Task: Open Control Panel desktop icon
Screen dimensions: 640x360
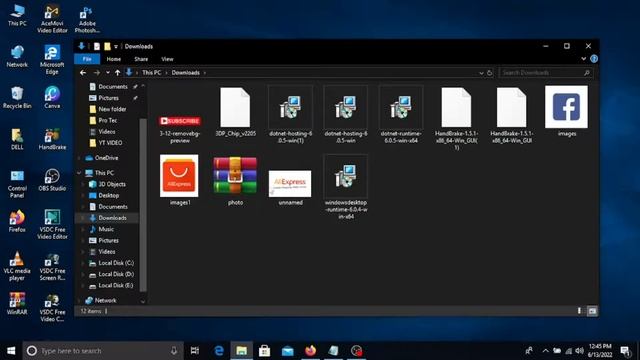Action: (17, 184)
